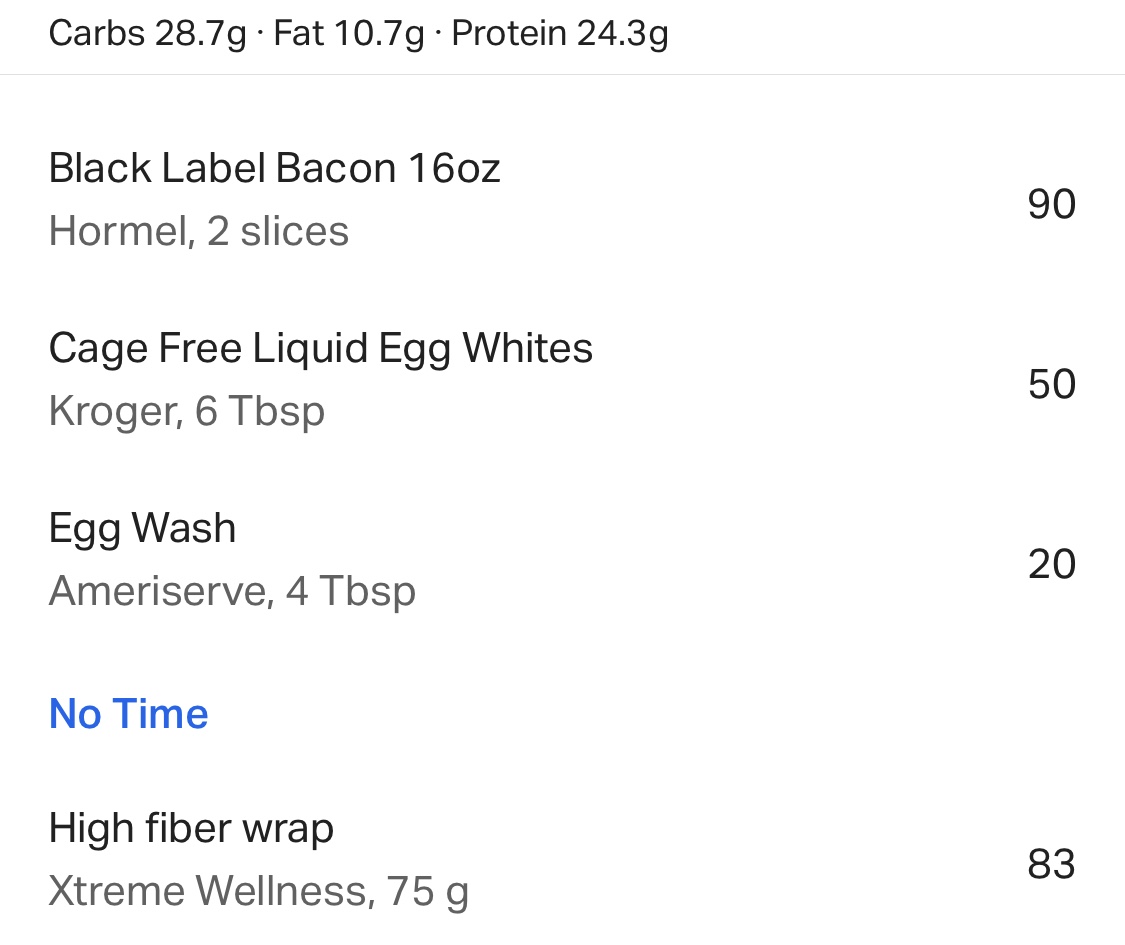The height and width of the screenshot is (945, 1125).
Task: Tap the 50 calorie value for egg whites
Action: [1051, 384]
